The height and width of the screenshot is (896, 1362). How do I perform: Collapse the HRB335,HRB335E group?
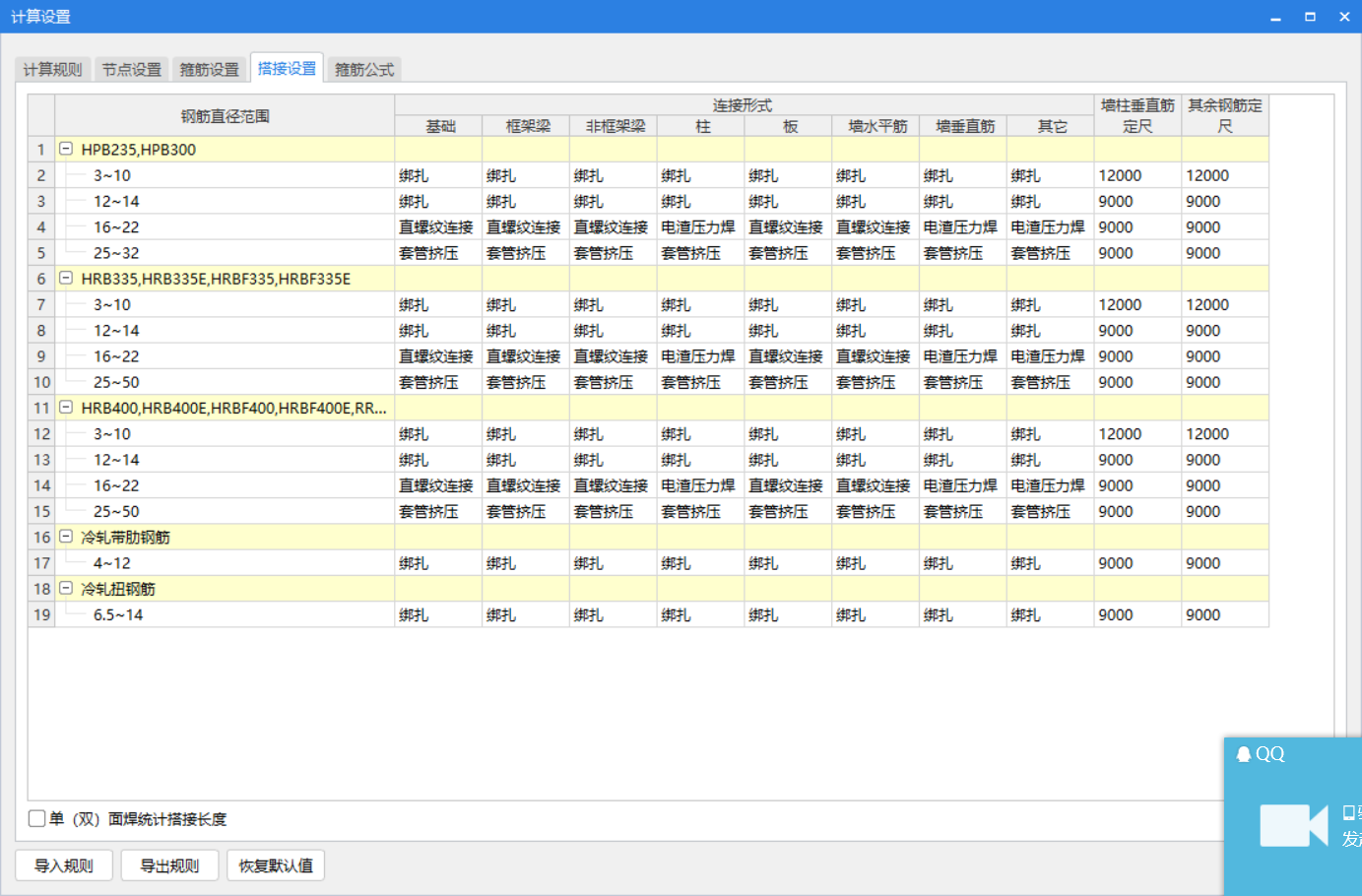(x=66, y=278)
